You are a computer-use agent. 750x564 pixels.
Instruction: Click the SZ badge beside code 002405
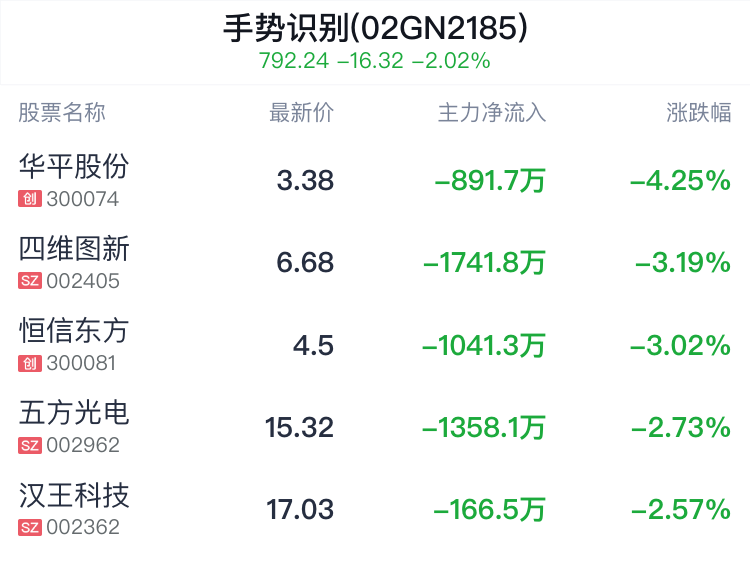[x=30, y=281]
